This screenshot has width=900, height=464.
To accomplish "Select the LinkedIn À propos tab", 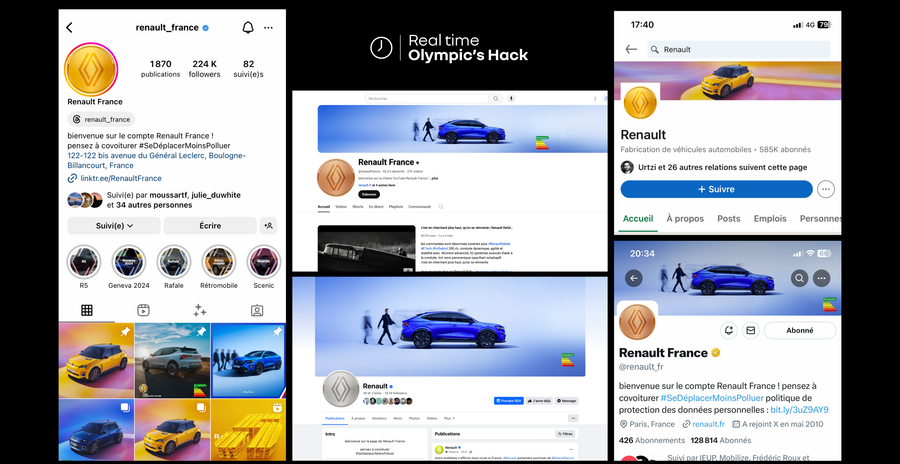I will (685, 218).
